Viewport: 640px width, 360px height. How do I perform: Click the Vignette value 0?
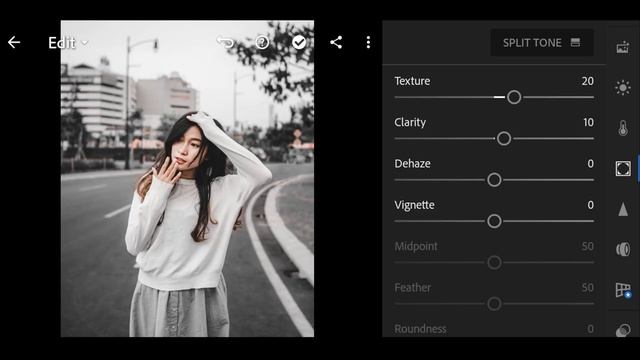point(591,205)
